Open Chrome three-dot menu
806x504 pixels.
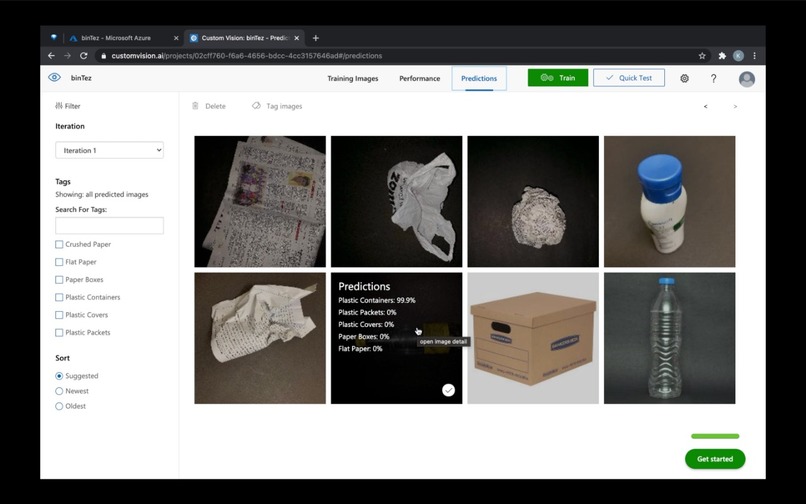coord(754,56)
